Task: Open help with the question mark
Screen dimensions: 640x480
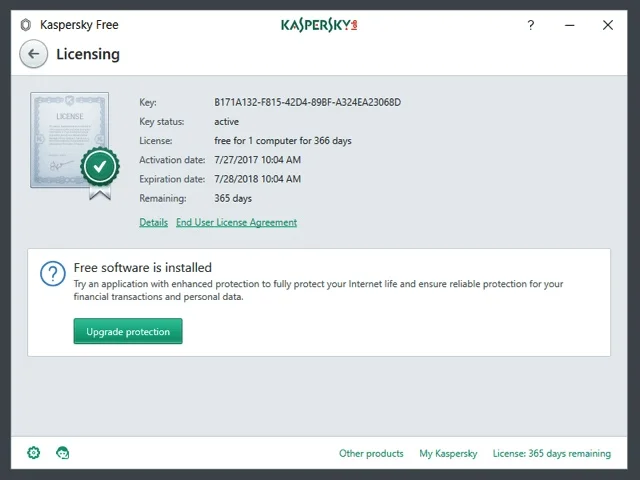Action: (531, 25)
